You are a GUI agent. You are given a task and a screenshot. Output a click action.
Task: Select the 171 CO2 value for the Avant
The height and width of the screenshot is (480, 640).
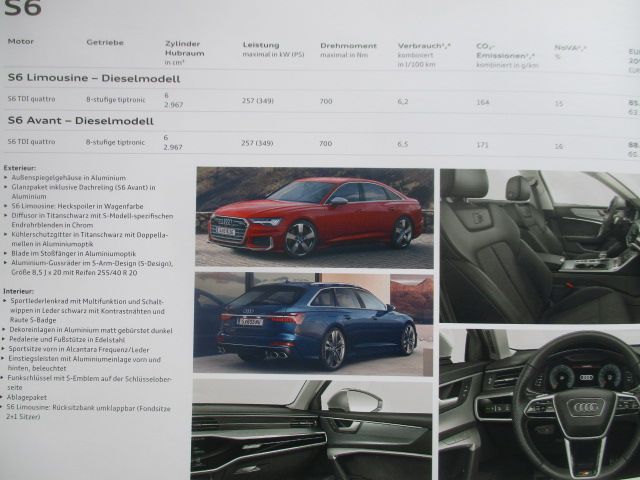tap(482, 145)
